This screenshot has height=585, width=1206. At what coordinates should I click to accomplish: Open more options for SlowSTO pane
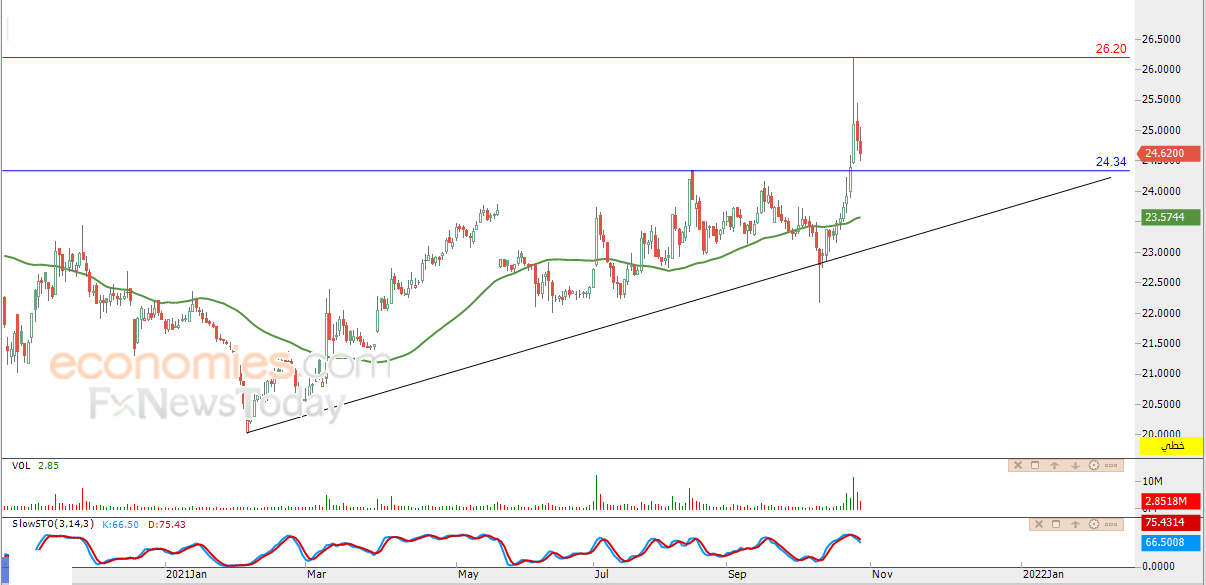[x=1111, y=524]
